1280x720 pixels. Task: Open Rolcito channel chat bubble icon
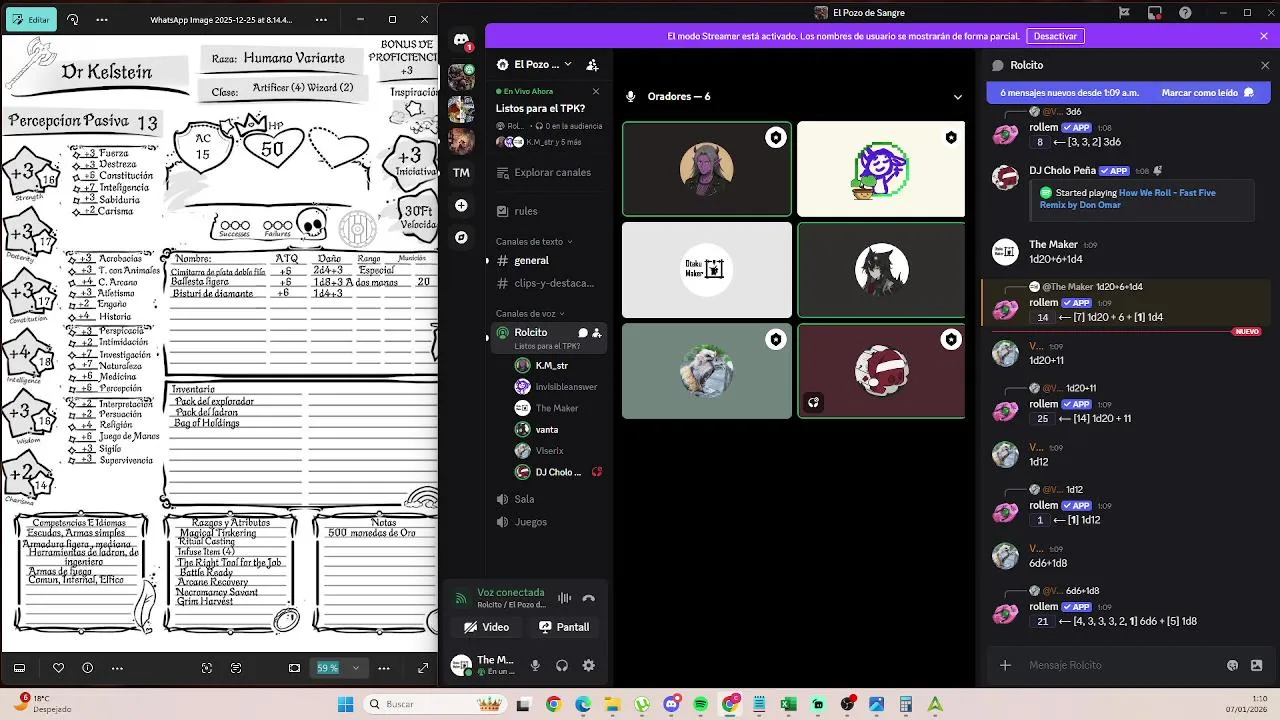[582, 332]
